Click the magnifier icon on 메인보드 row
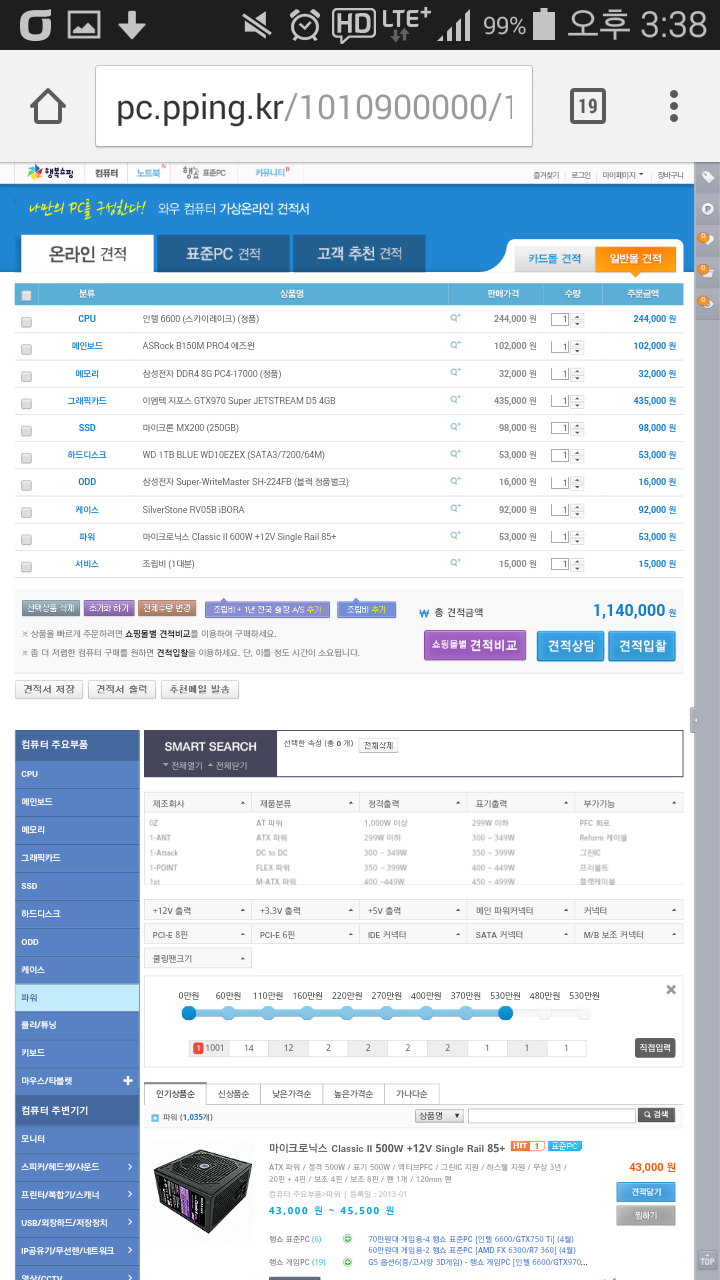720x1280 pixels. coord(456,345)
